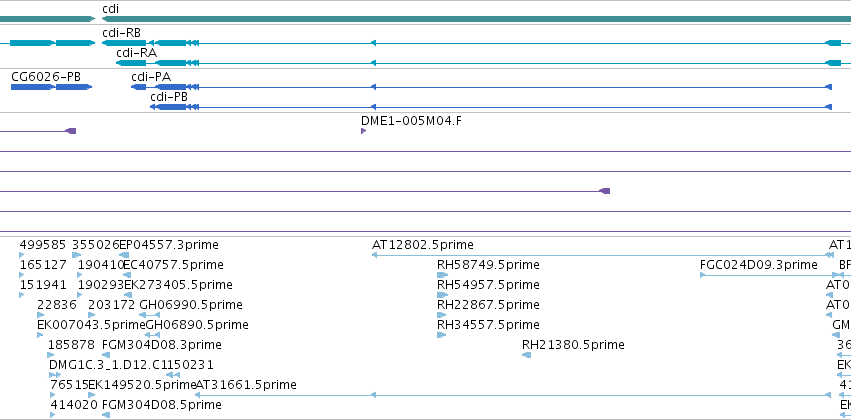This screenshot has height=420, width=851.
Task: Click the 190293 label
Action: (x=101, y=285)
